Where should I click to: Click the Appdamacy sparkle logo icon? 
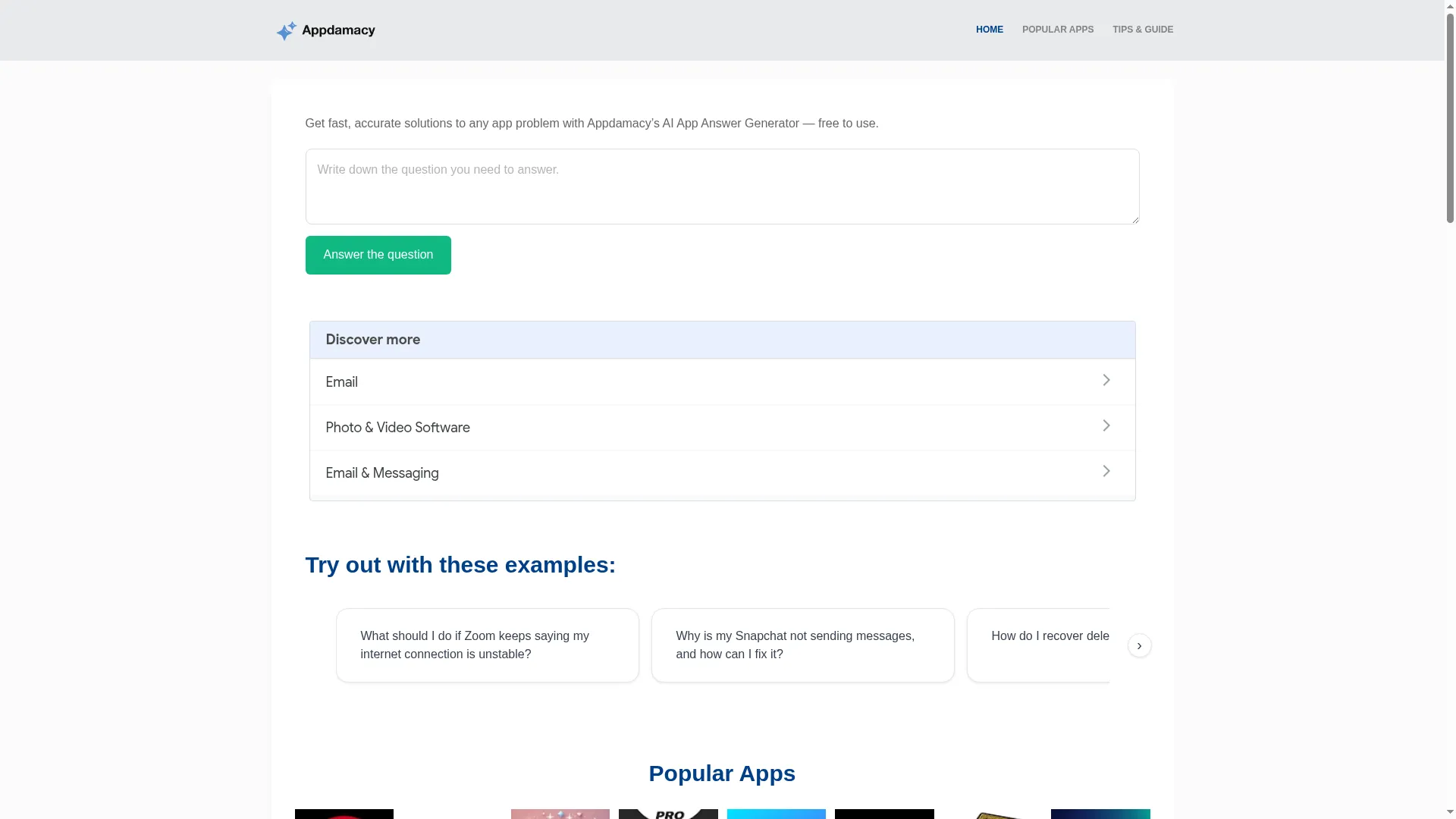pyautogui.click(x=286, y=30)
